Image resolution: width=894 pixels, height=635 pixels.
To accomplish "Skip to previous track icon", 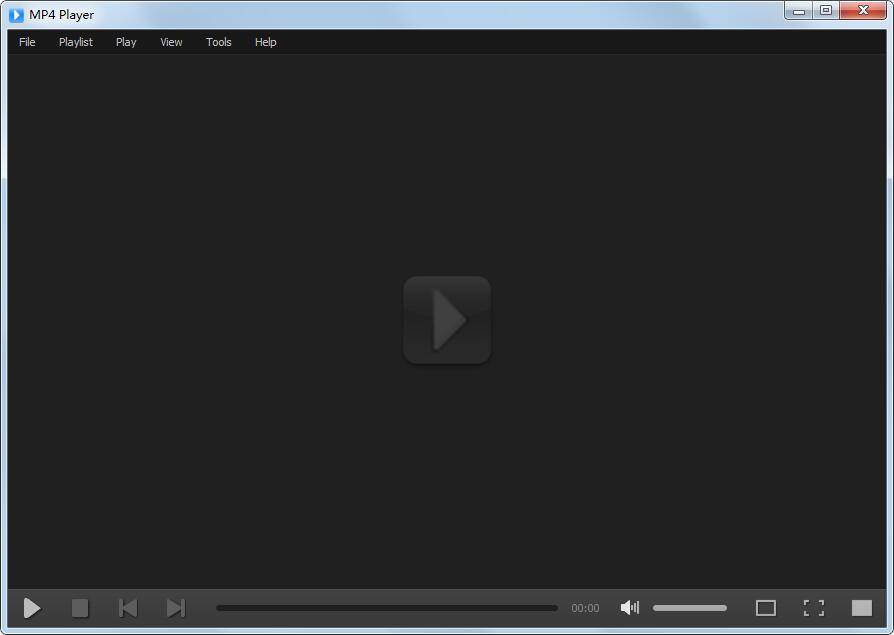I will [128, 608].
